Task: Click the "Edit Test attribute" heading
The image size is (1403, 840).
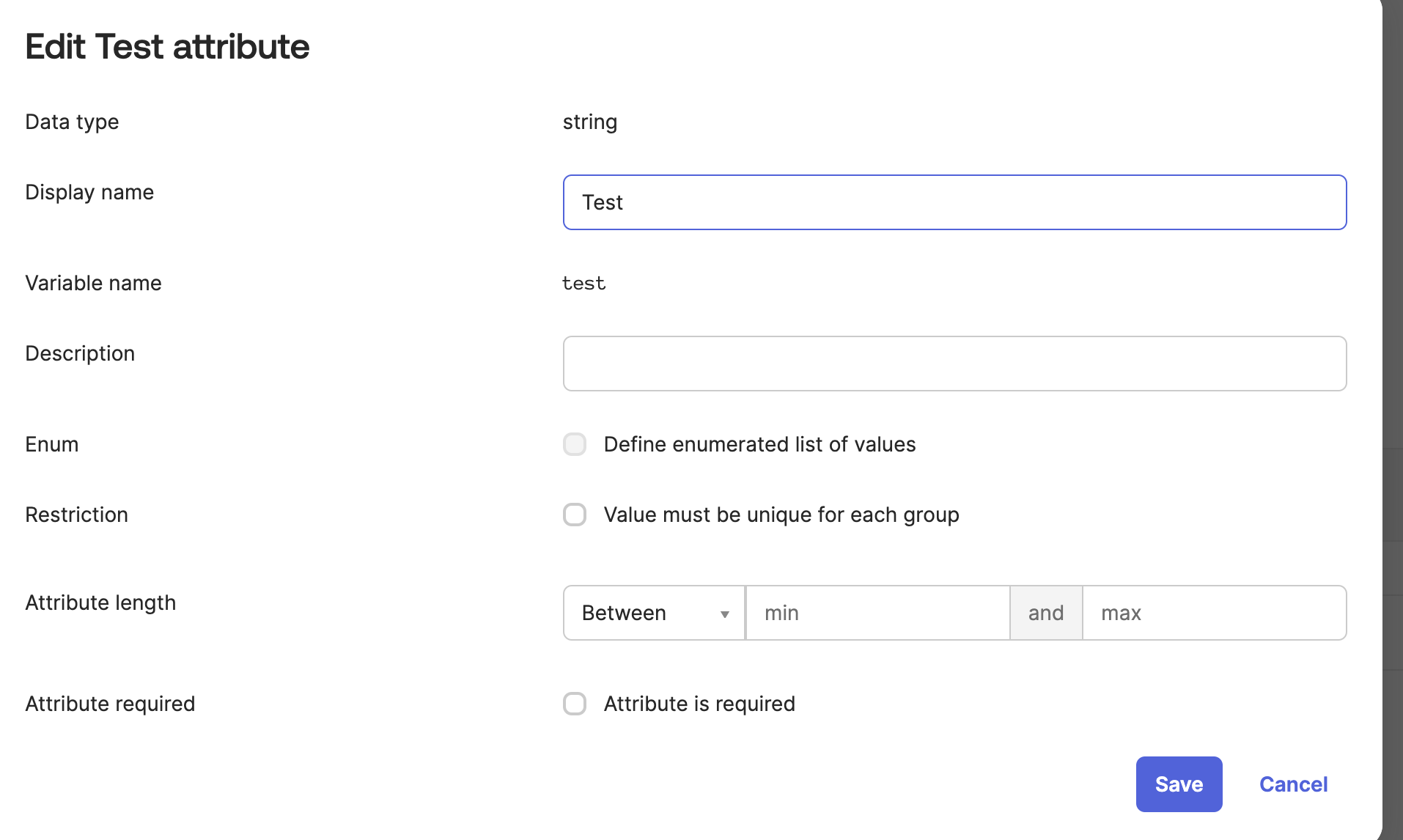Action: coord(167,46)
